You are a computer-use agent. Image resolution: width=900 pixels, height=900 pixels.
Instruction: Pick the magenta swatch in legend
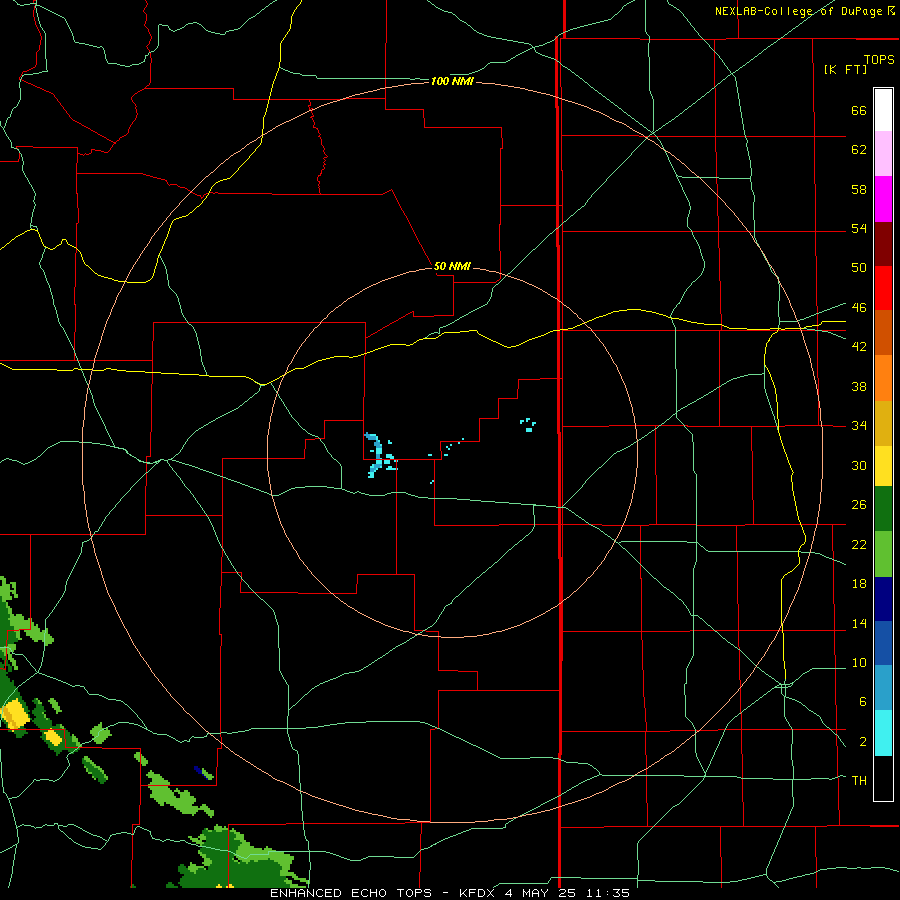coord(883,199)
